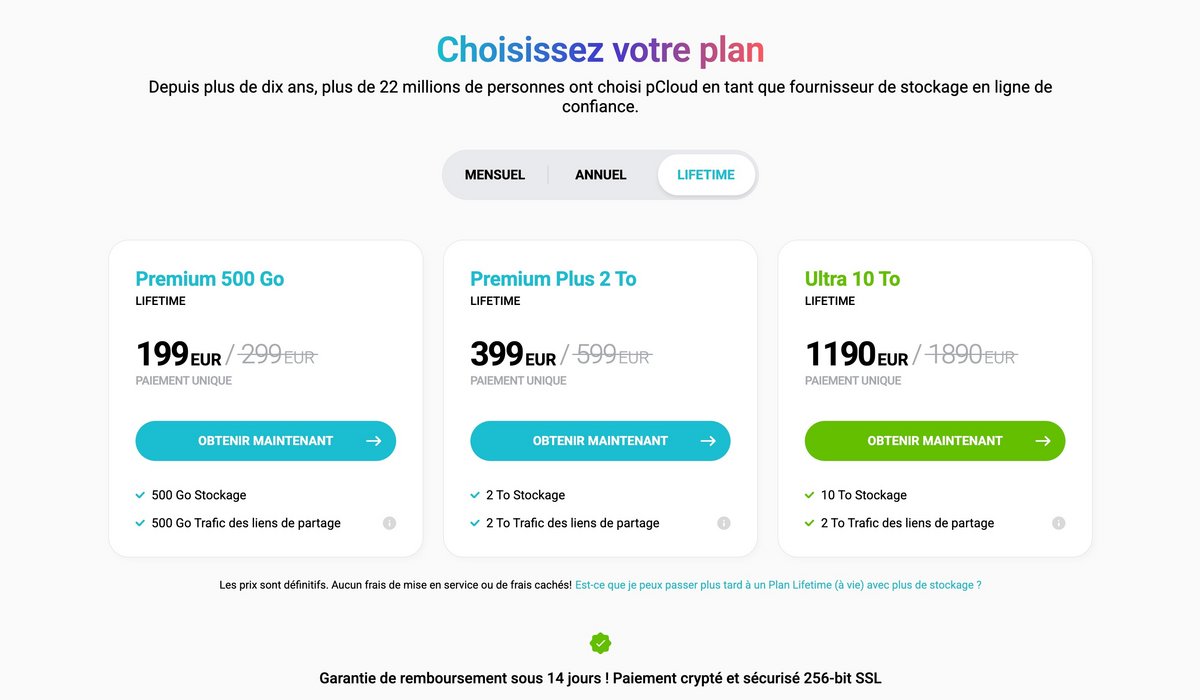This screenshot has width=1200, height=700.
Task: Select the LIFETIME tab
Action: [x=706, y=174]
